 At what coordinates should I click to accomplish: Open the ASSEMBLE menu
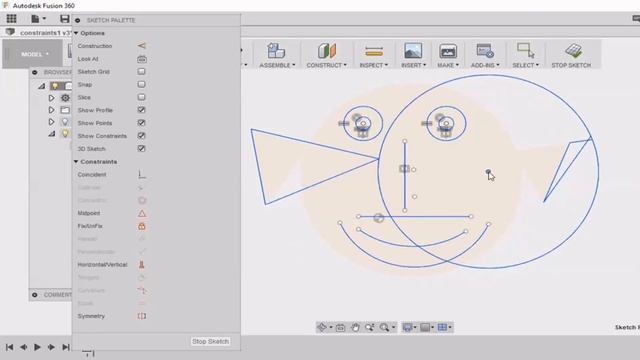click(277, 65)
